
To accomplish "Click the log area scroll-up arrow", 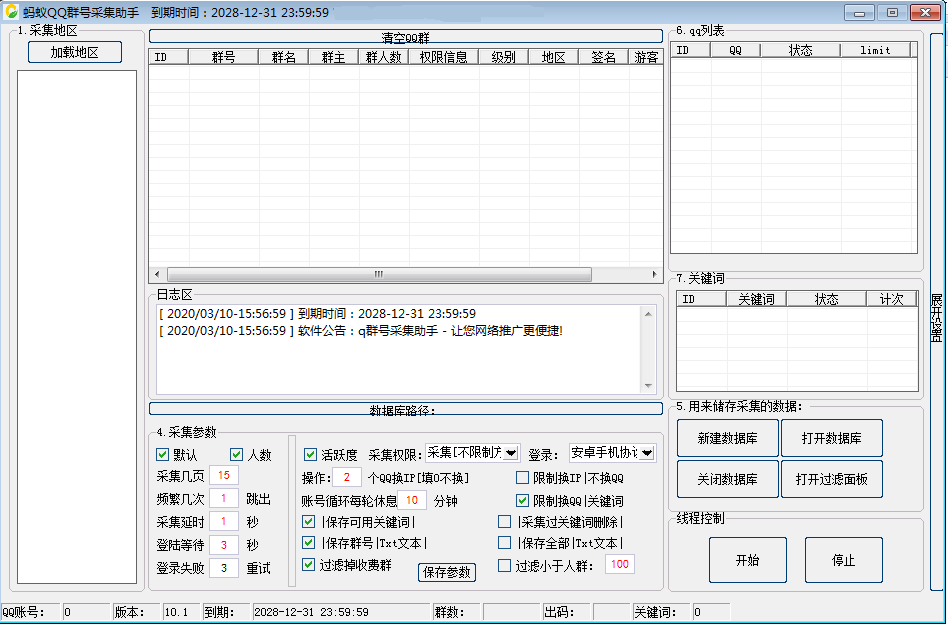I will click(648, 314).
